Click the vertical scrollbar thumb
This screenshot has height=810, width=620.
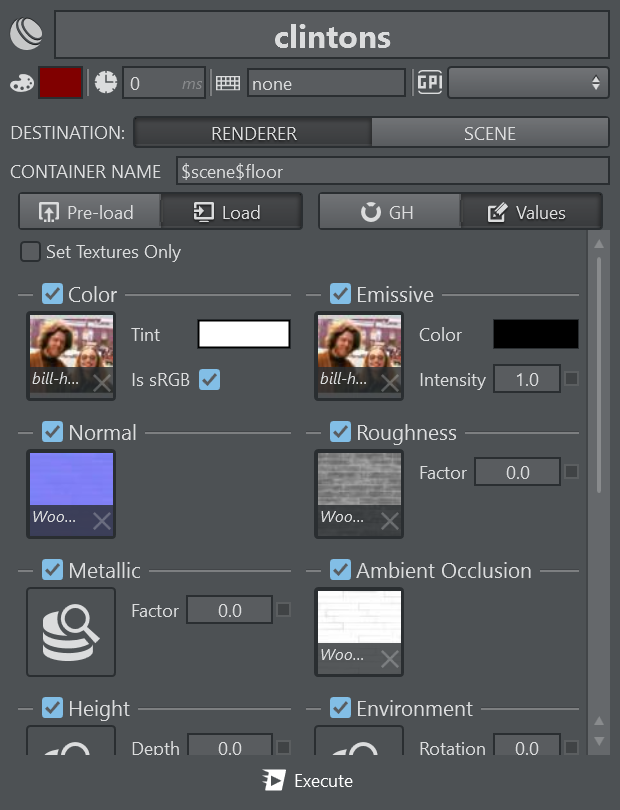tap(599, 375)
